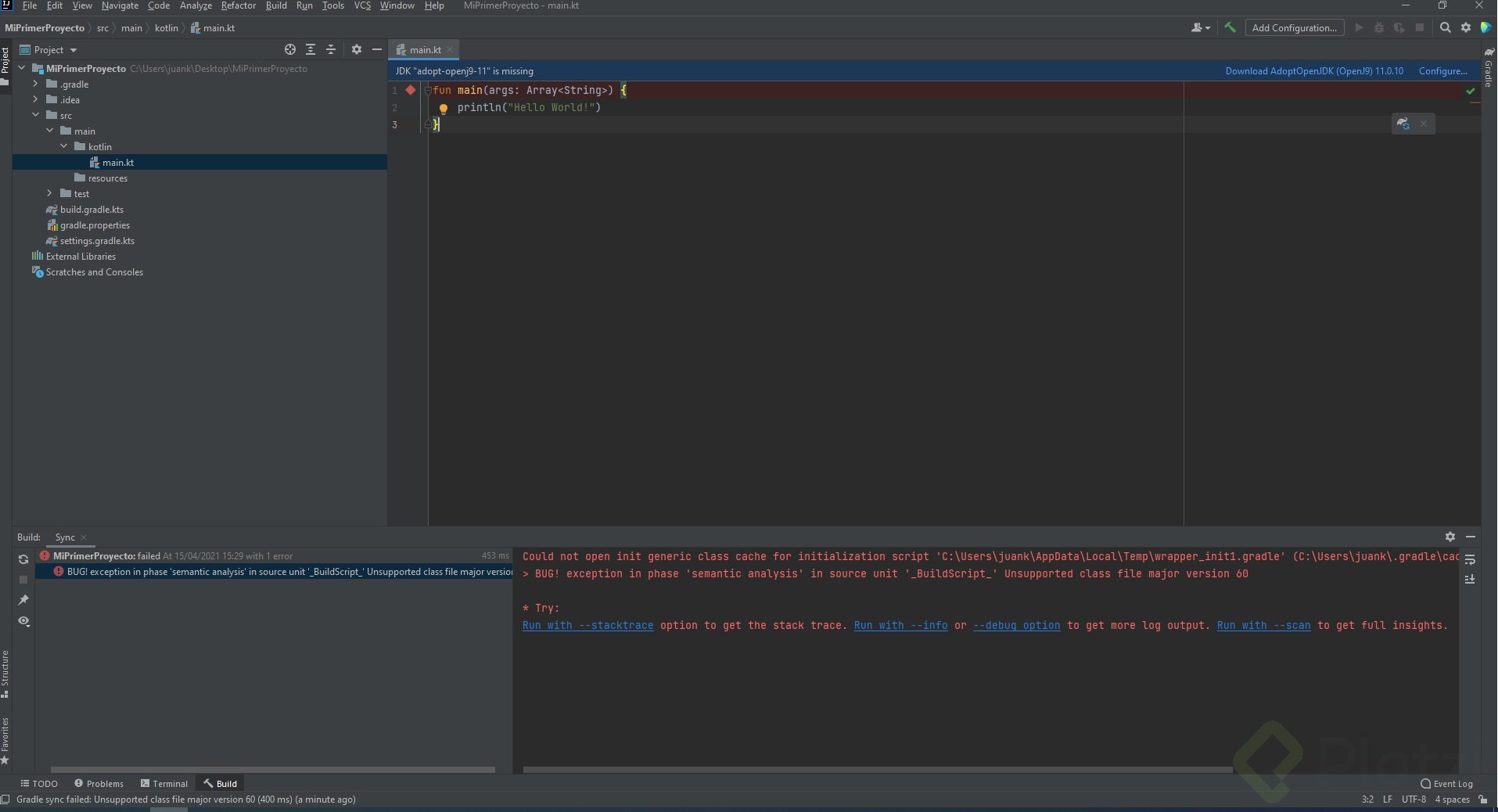
Task: Toggle soft-wrap in build output
Action: tap(1470, 559)
